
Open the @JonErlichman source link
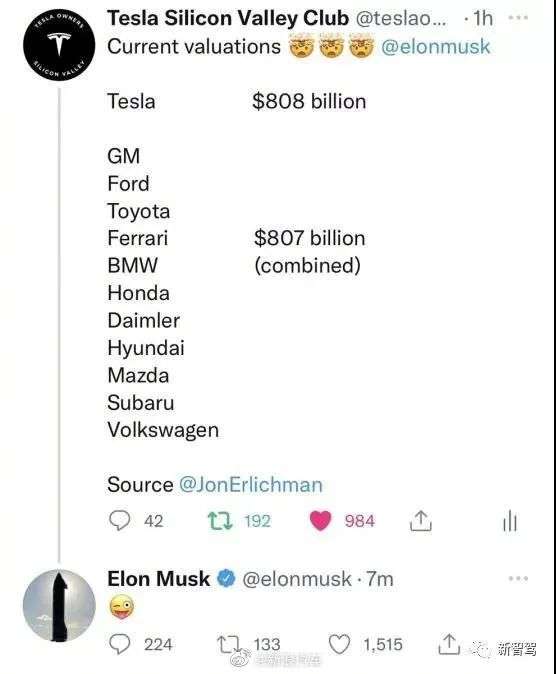point(251,485)
